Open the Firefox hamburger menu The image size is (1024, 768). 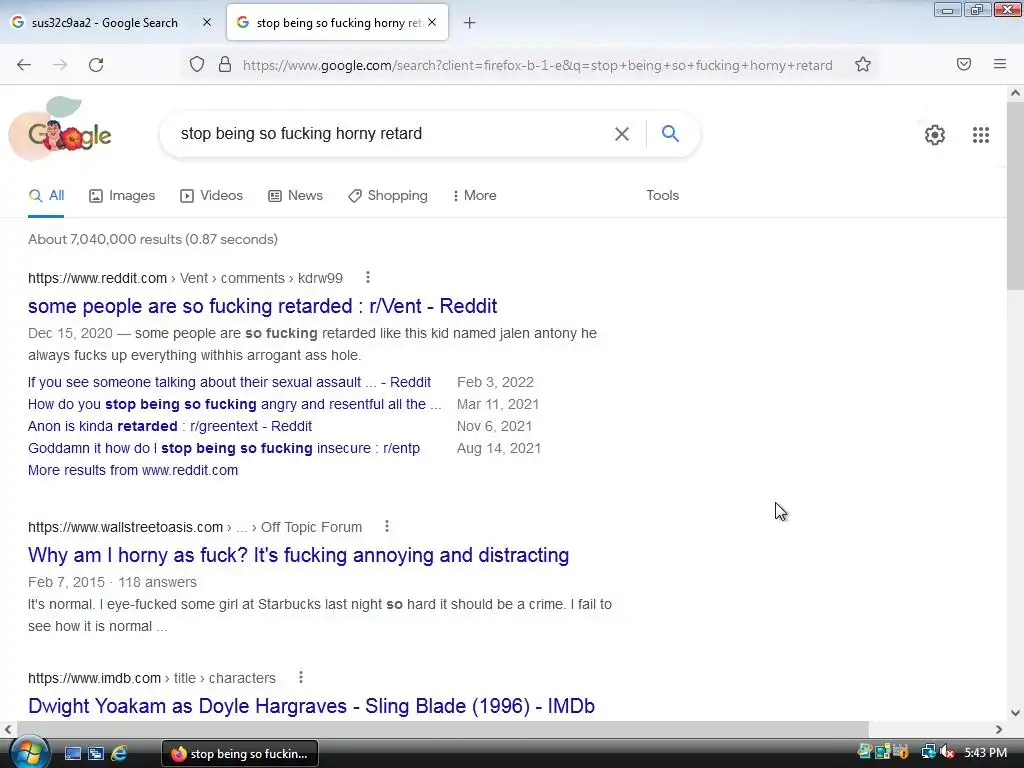click(1000, 64)
